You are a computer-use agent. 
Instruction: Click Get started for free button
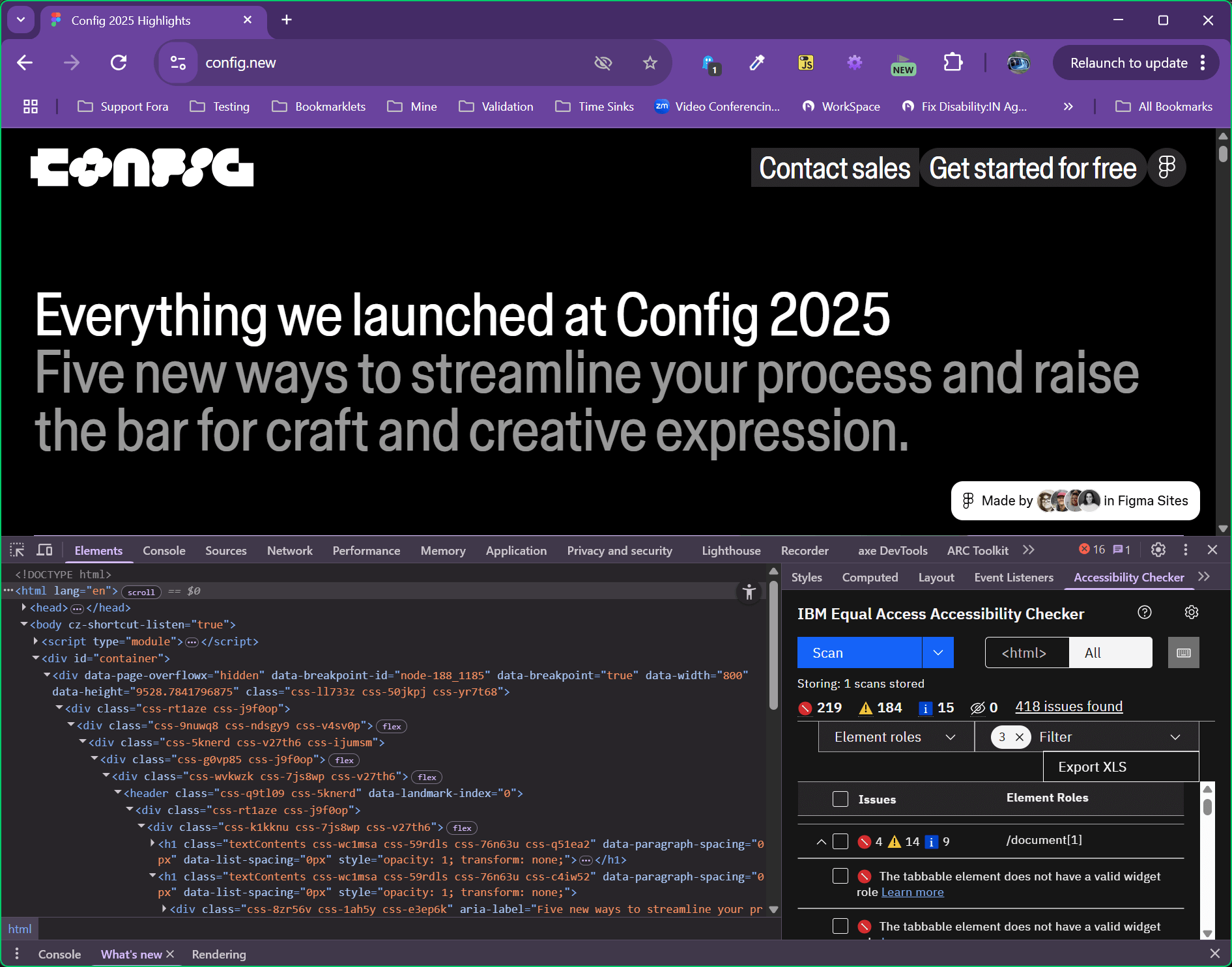(x=1033, y=168)
